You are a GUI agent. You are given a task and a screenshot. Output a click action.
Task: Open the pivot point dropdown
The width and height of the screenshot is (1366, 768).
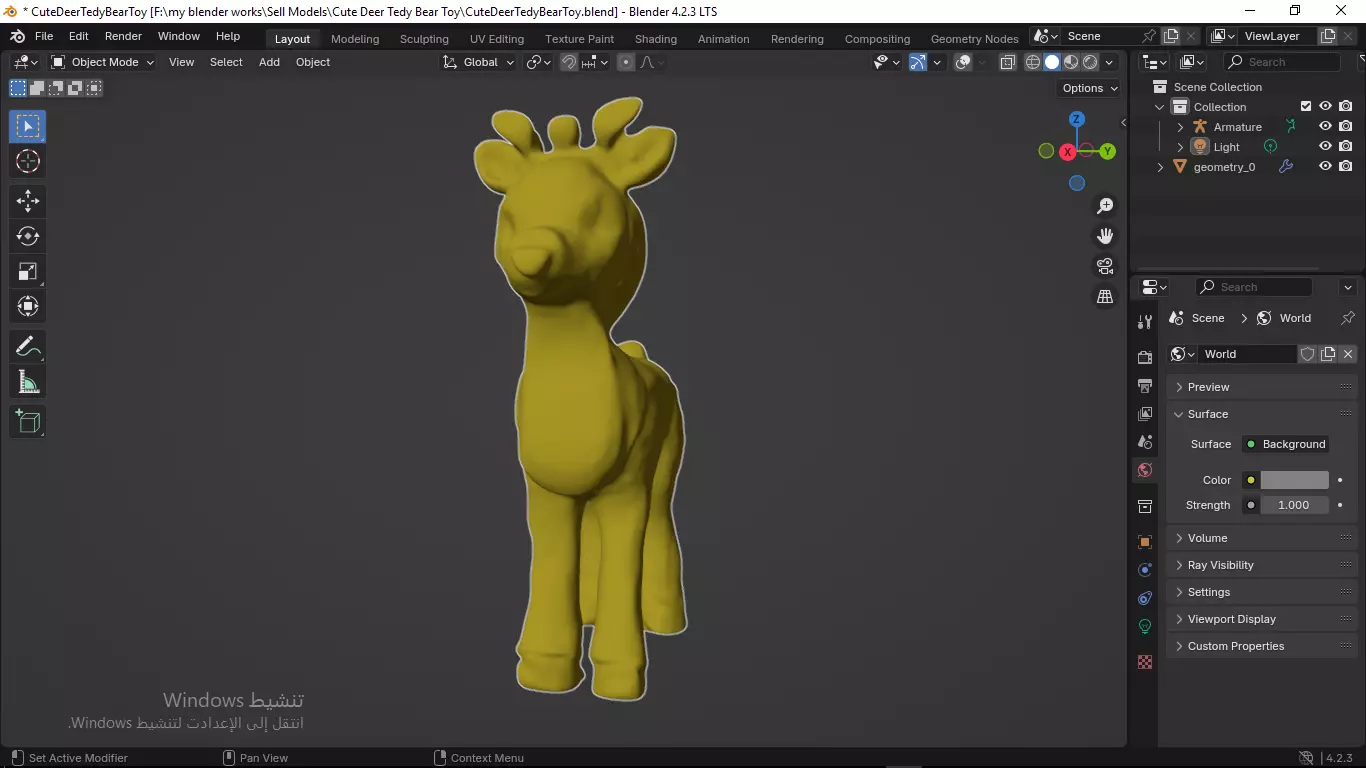540,62
